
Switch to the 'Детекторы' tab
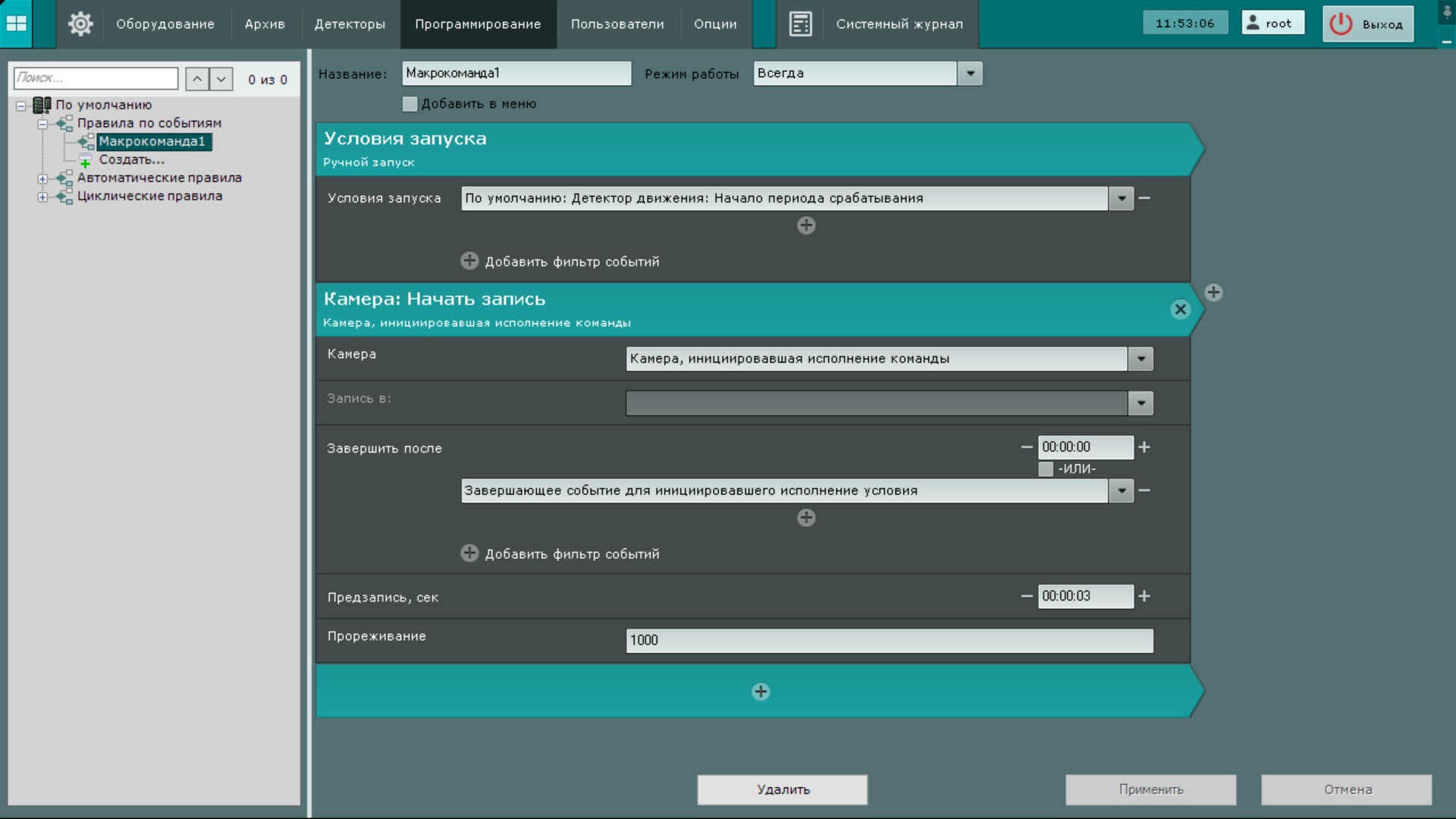coord(350,24)
